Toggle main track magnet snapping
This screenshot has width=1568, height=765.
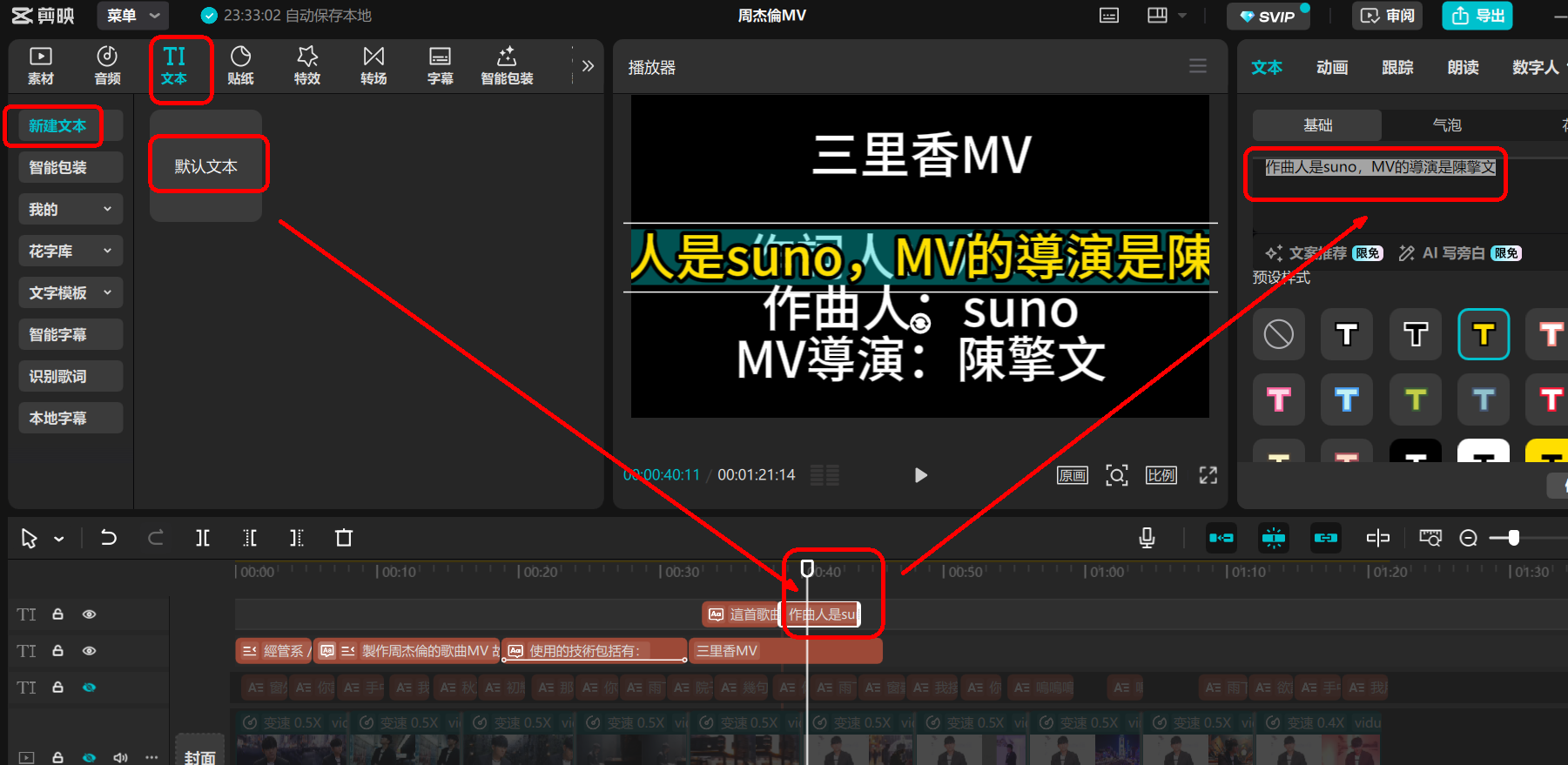tap(1221, 538)
